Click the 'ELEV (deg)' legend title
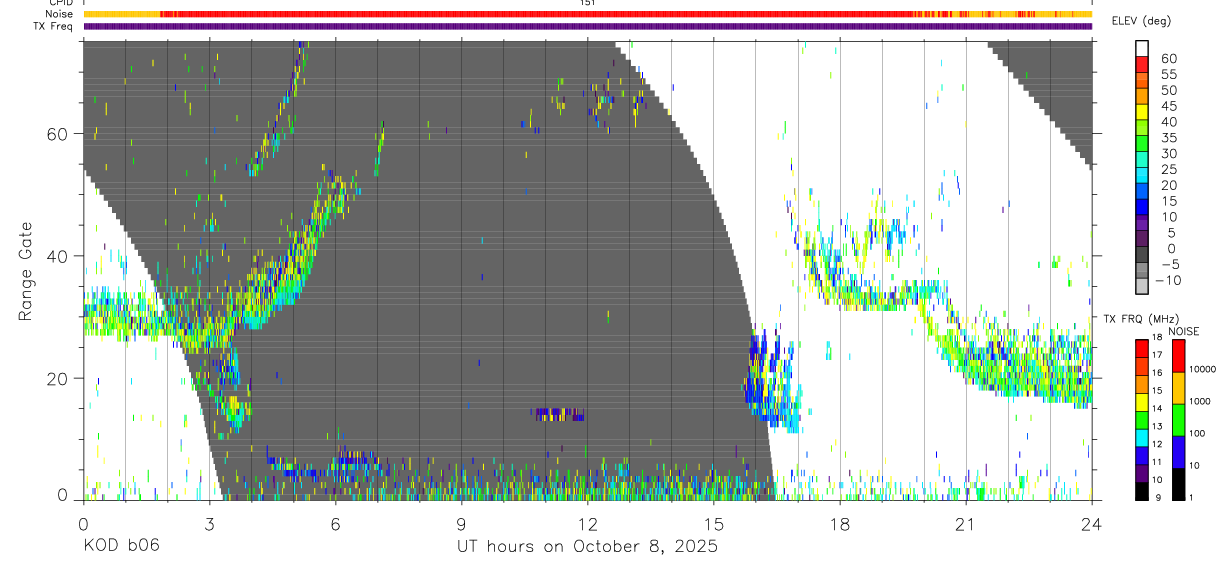The height and width of the screenshot is (567, 1228). [x=1141, y=21]
